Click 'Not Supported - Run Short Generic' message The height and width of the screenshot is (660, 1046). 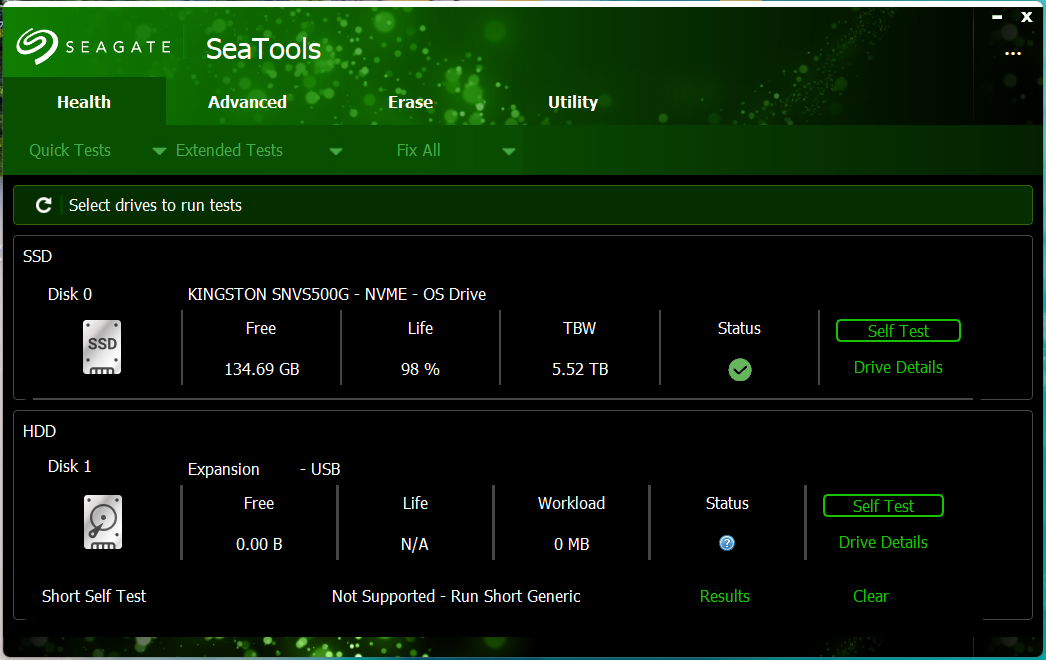click(456, 596)
